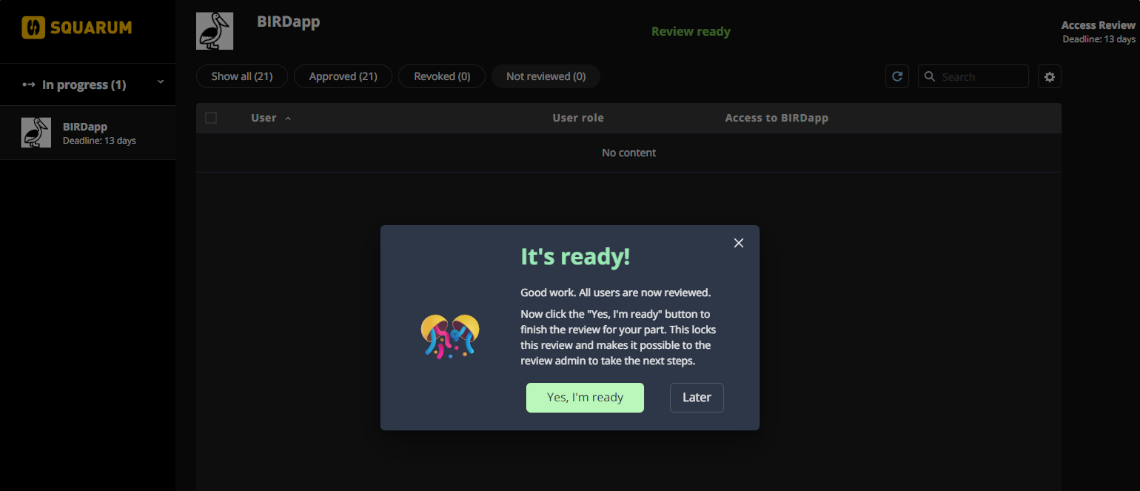Show all (21) users filter
This screenshot has height=491, width=1140.
coord(242,76)
